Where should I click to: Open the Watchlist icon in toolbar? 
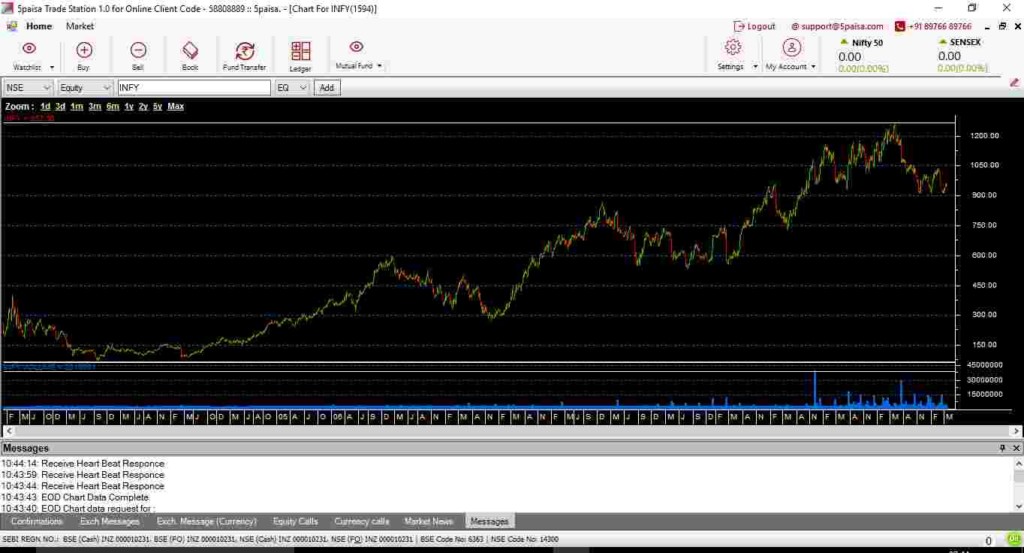click(28, 49)
